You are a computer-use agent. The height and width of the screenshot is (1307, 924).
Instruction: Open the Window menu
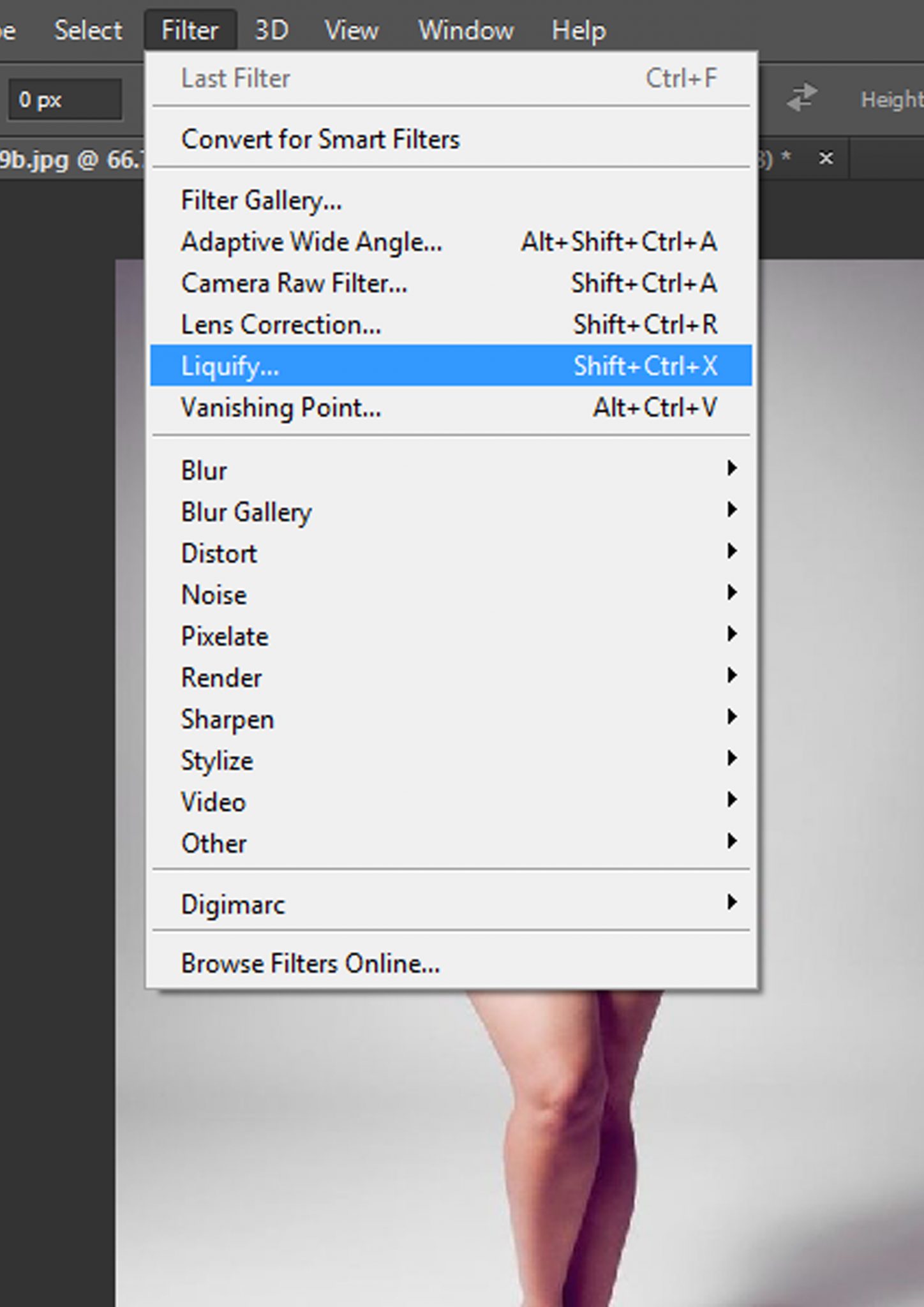pos(465,30)
